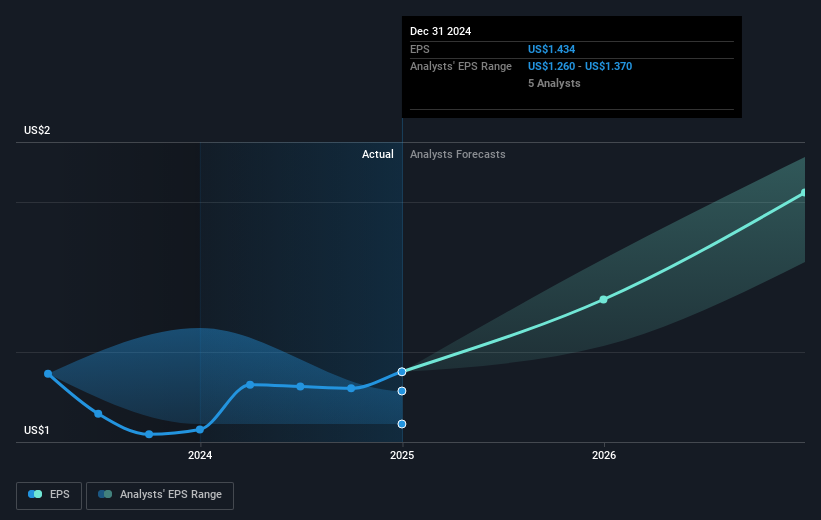
Task: Click the Analysts' EPS Range label in tooltip
Action: [x=461, y=66]
